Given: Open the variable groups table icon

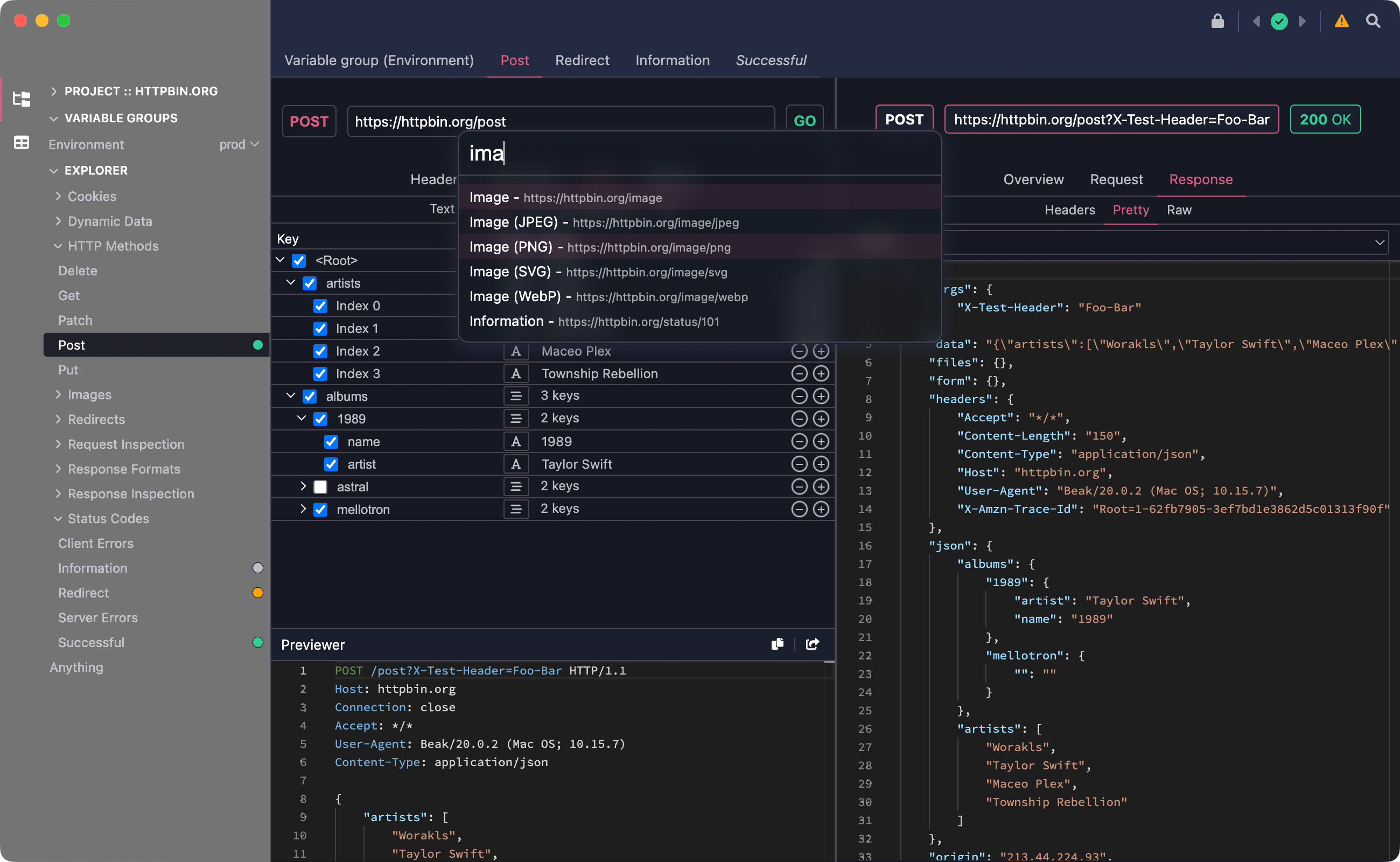Looking at the screenshot, I should (x=21, y=142).
